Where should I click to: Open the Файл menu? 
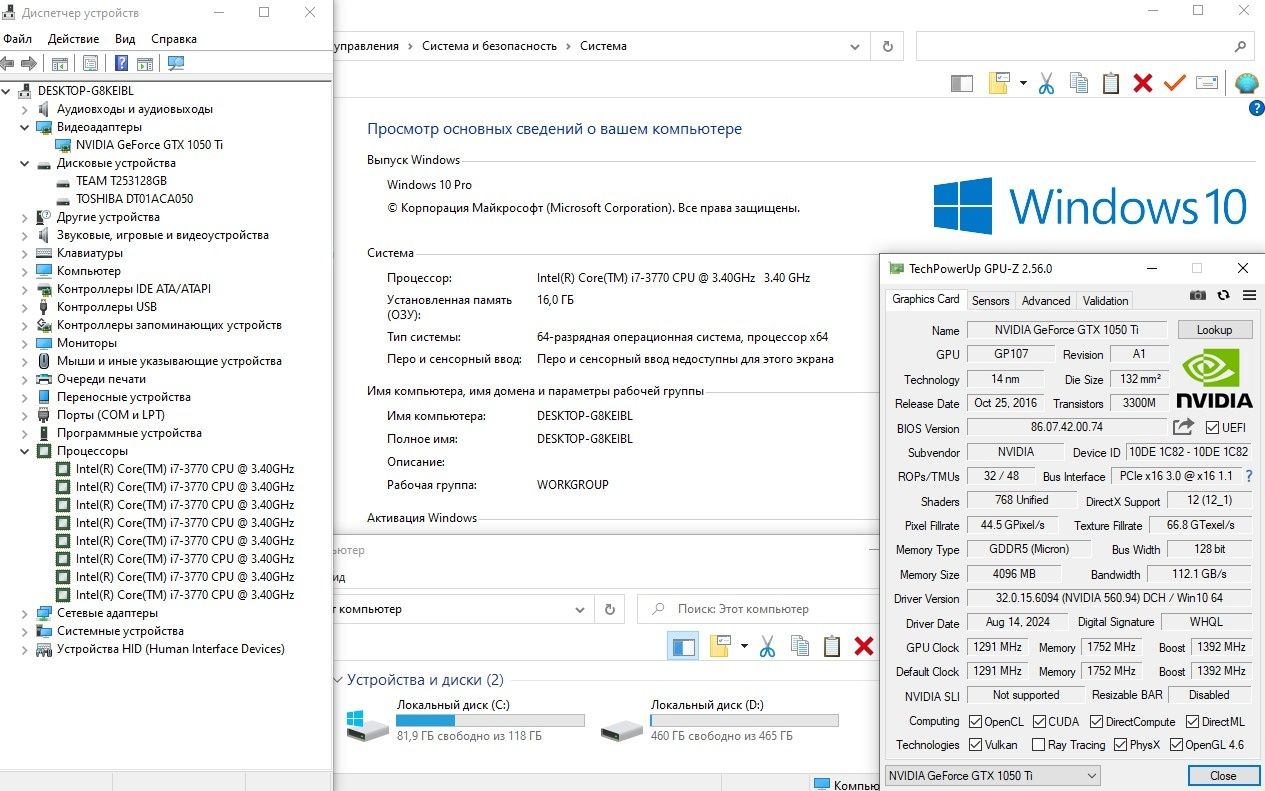click(17, 39)
